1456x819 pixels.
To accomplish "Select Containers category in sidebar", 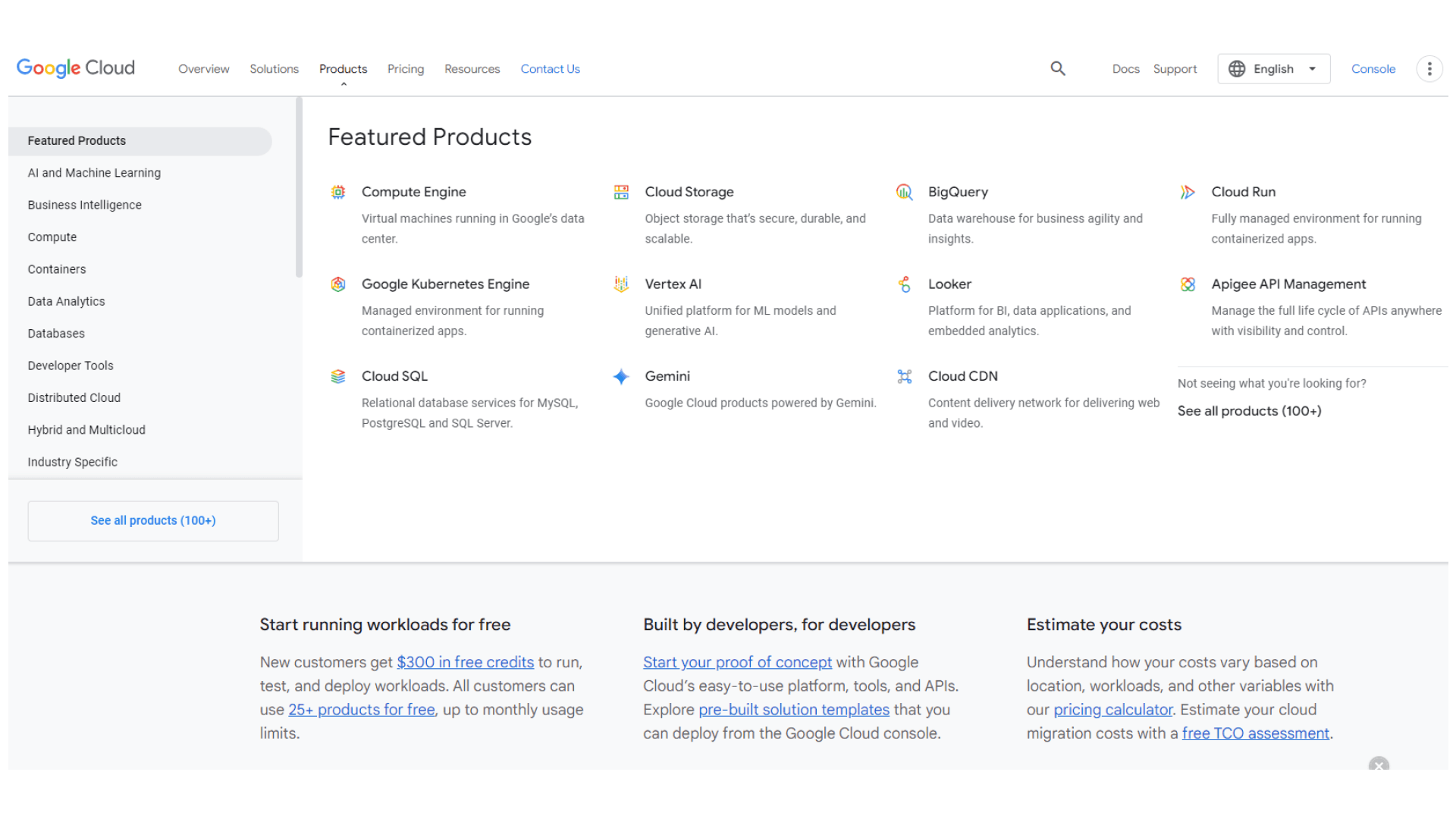I will tap(57, 269).
